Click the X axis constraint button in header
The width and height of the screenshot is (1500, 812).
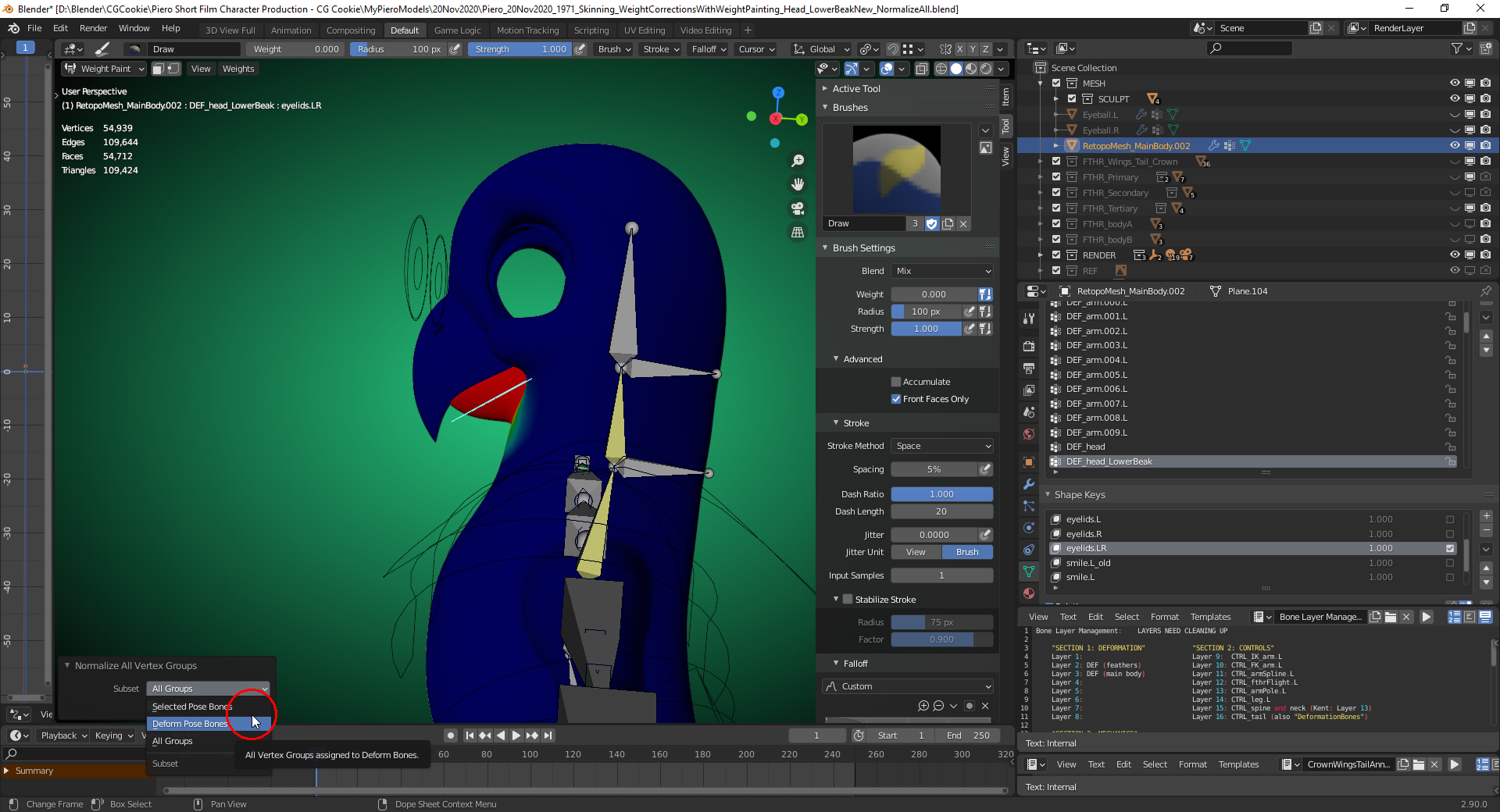959,49
